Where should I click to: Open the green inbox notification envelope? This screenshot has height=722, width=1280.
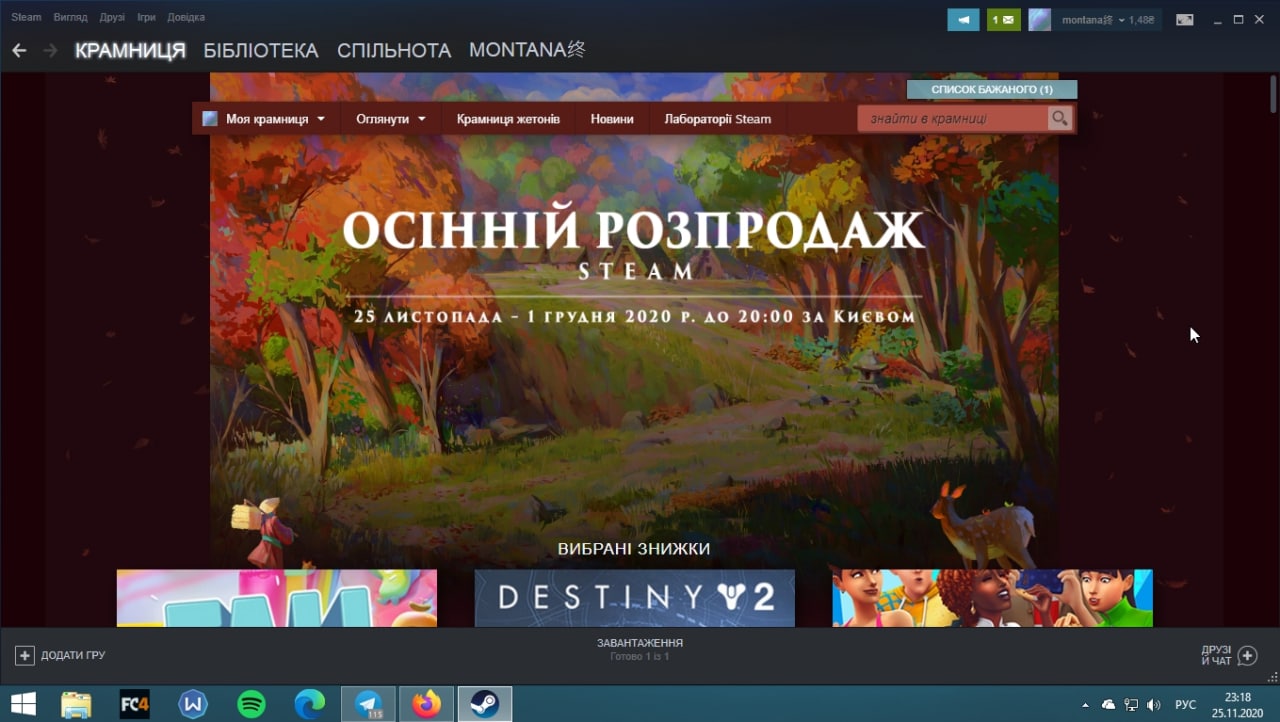coord(1004,19)
